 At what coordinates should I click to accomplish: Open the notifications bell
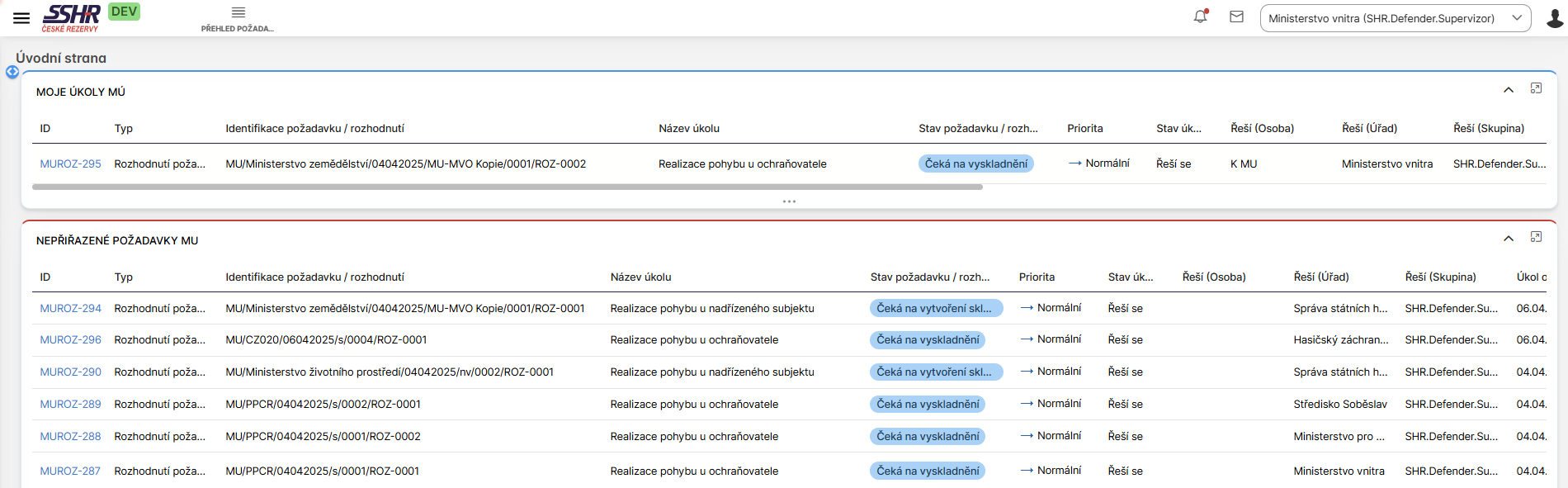click(x=1201, y=17)
